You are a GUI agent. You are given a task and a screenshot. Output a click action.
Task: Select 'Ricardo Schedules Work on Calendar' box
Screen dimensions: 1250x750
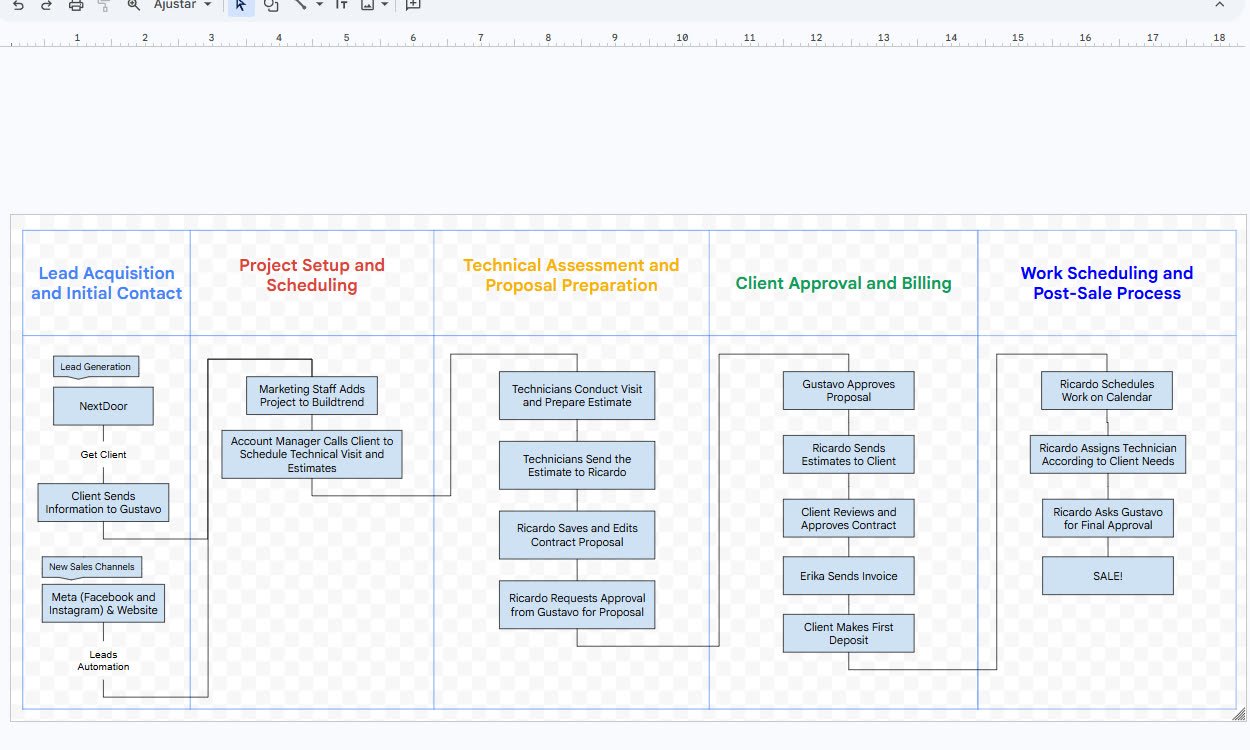pos(1107,390)
